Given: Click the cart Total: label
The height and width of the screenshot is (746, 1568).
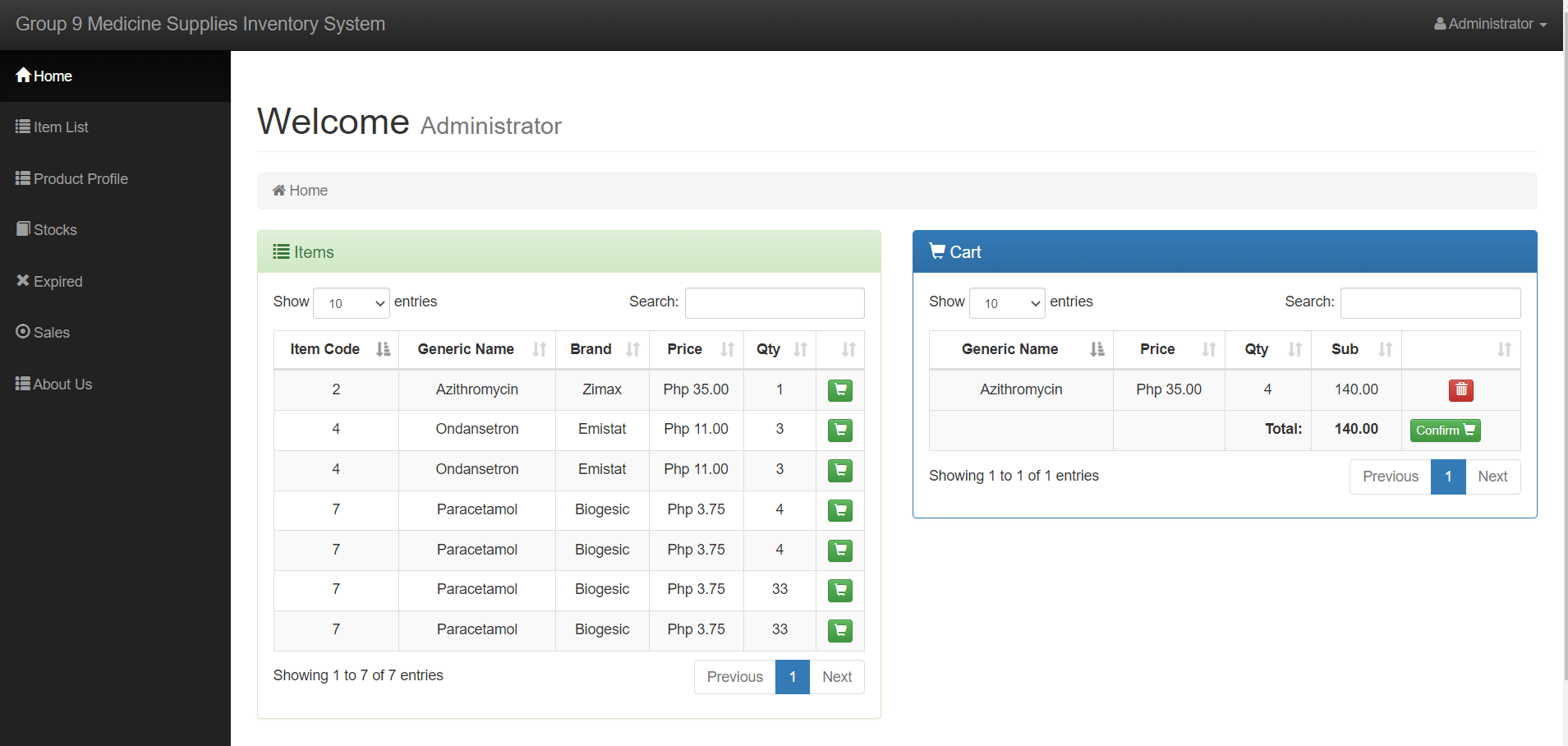Looking at the screenshot, I should point(1283,429).
